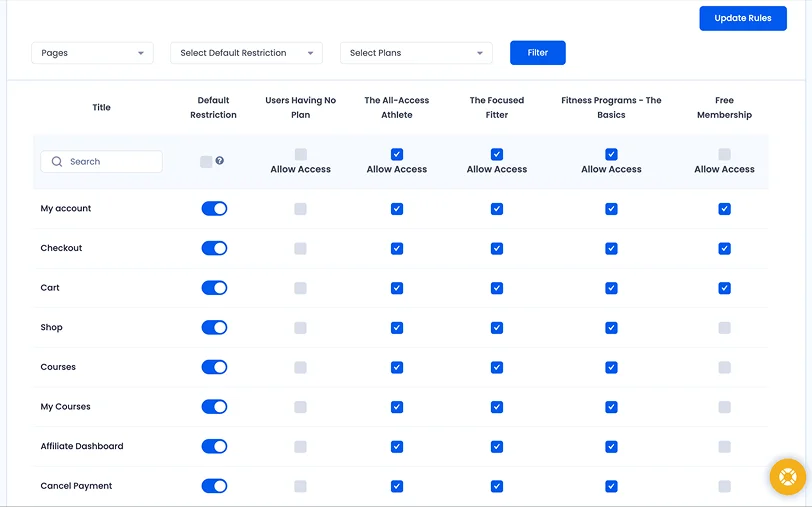The height and width of the screenshot is (507, 812).
Task: Click the Default Restriction help question-mark icon
Action: (x=219, y=161)
